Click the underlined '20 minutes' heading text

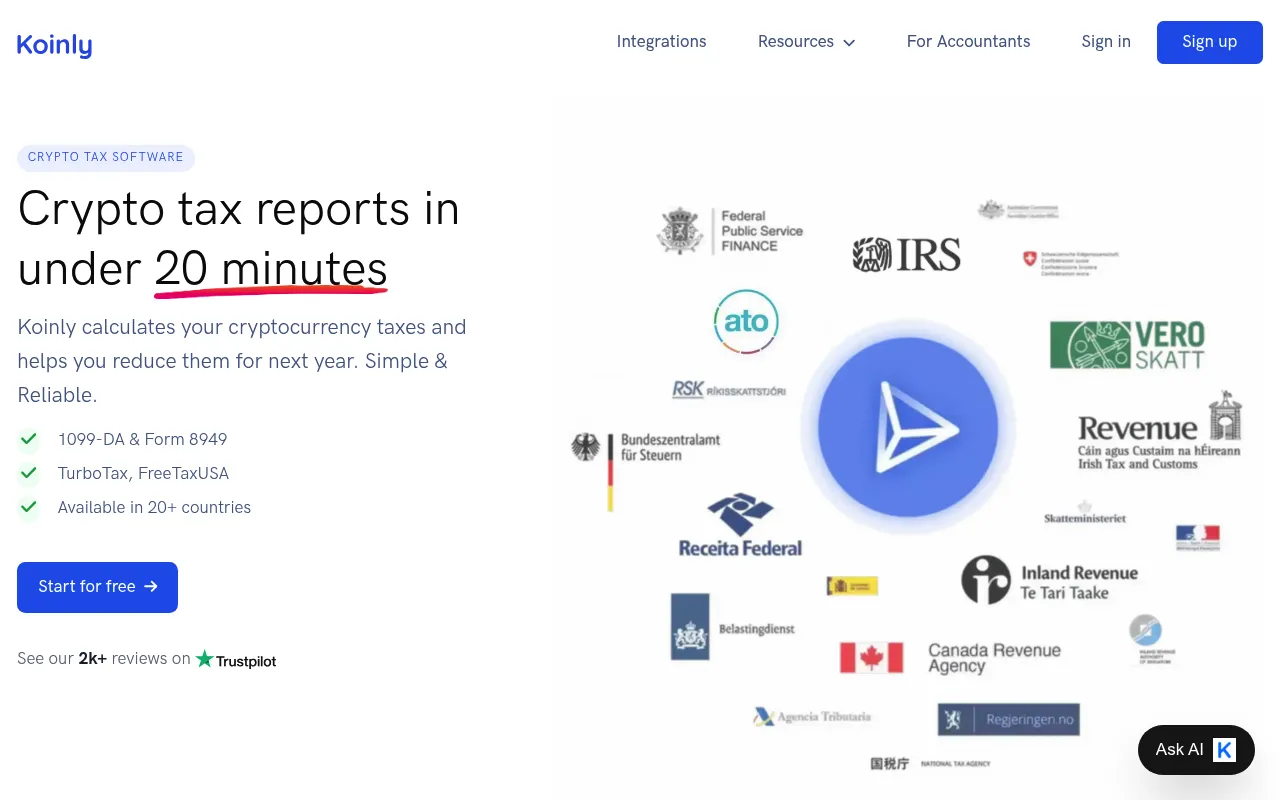[x=271, y=269]
